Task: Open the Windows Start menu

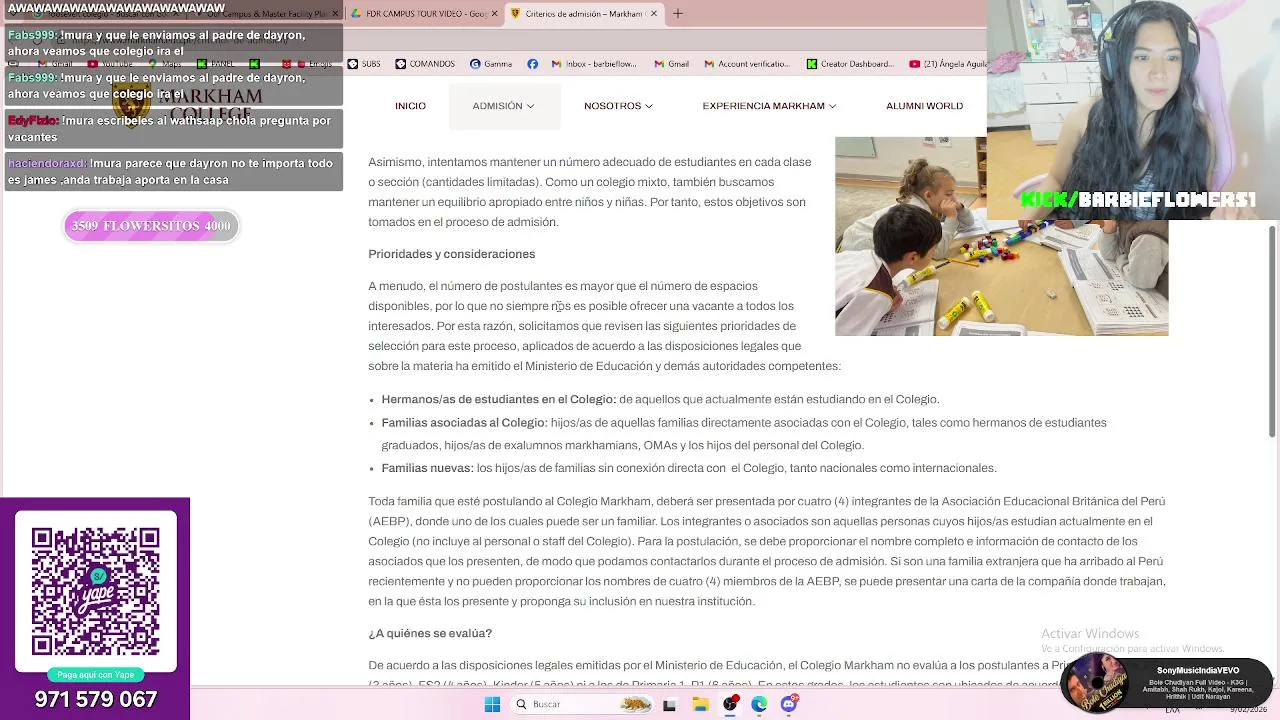Action: click(492, 704)
